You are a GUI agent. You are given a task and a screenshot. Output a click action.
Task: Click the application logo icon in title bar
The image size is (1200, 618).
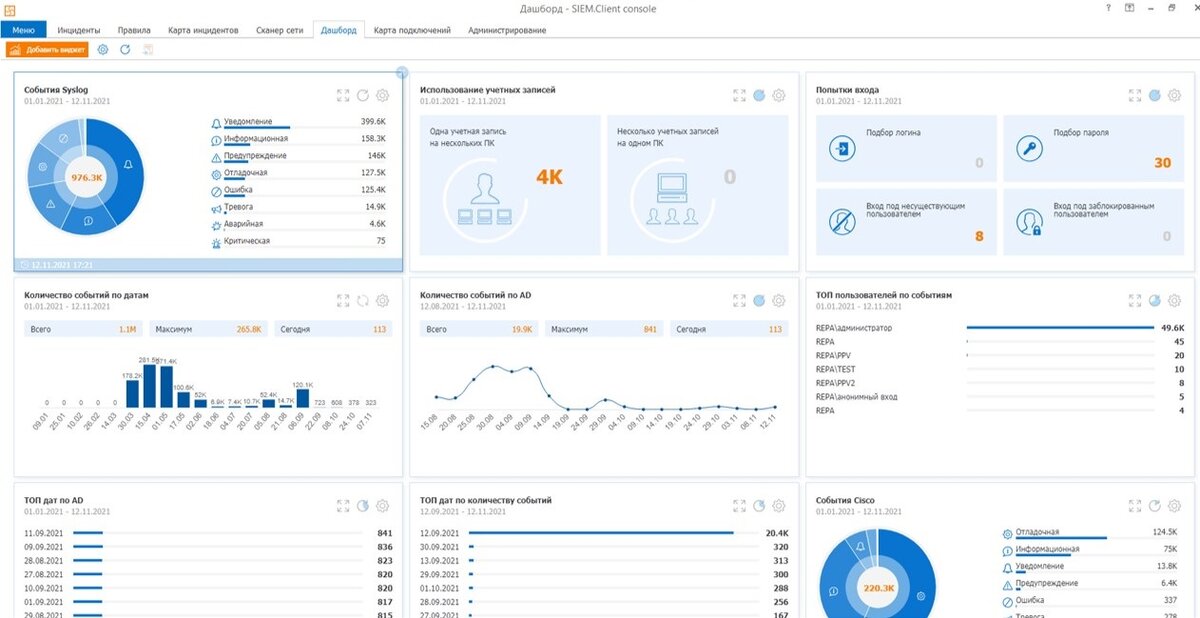(9, 9)
